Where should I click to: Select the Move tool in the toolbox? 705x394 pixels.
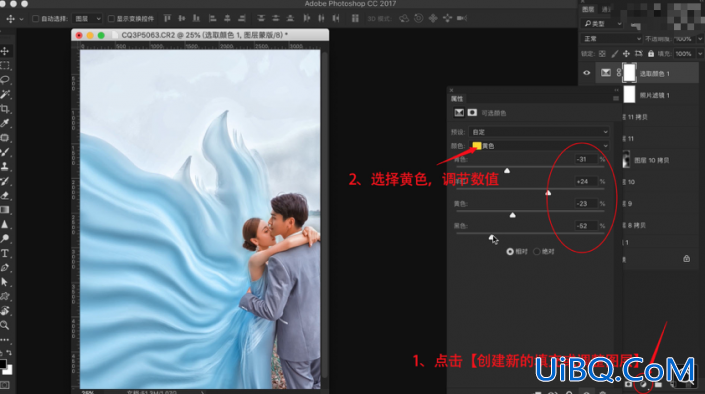click(x=5, y=51)
